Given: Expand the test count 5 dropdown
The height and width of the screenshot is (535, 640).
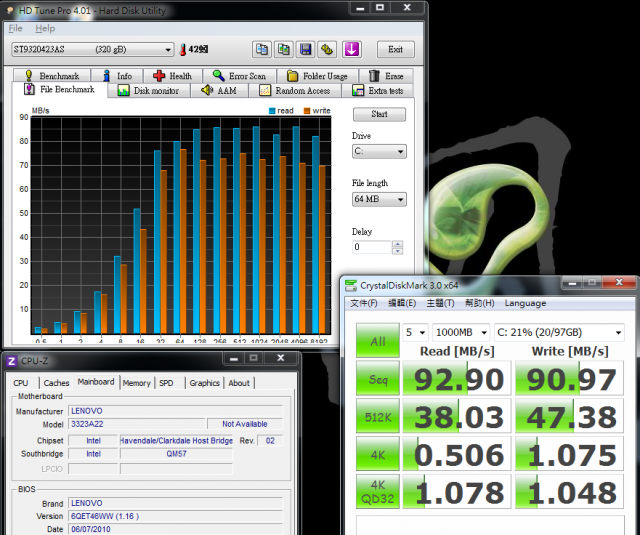Looking at the screenshot, I should point(415,333).
